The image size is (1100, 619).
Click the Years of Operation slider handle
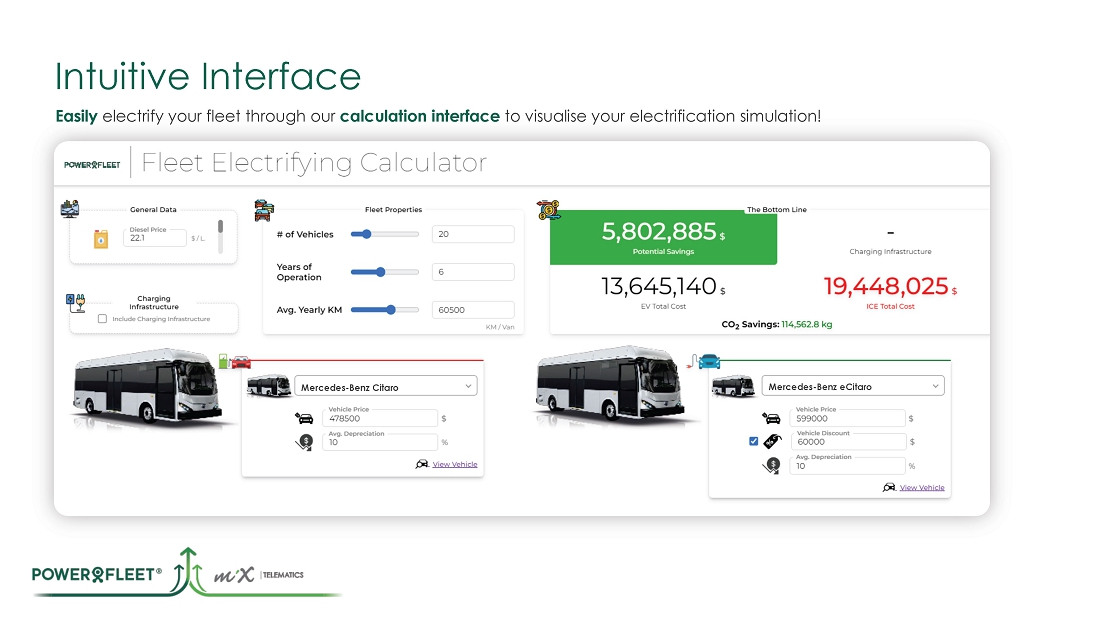coord(381,272)
